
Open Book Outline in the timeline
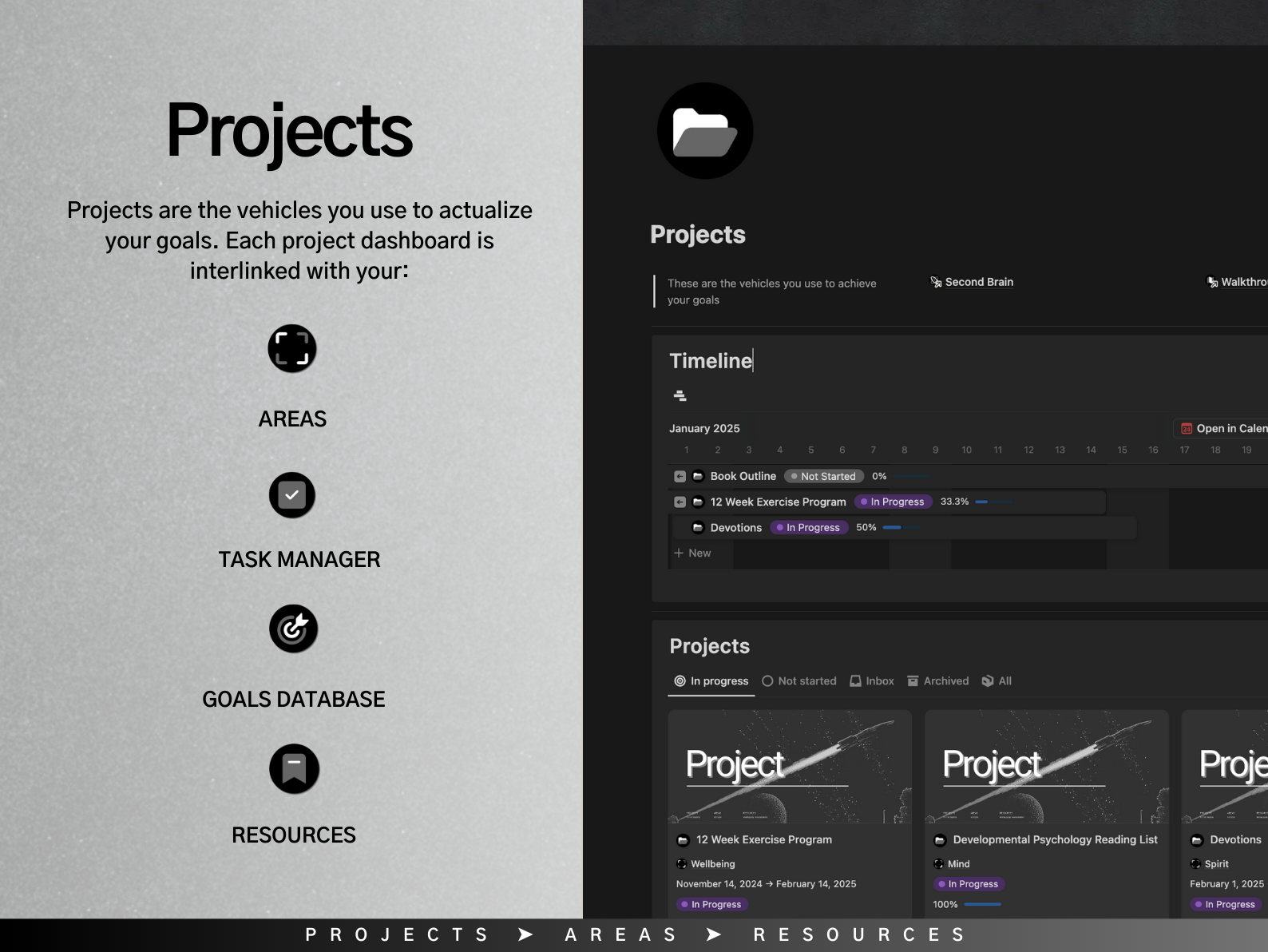[x=743, y=476]
